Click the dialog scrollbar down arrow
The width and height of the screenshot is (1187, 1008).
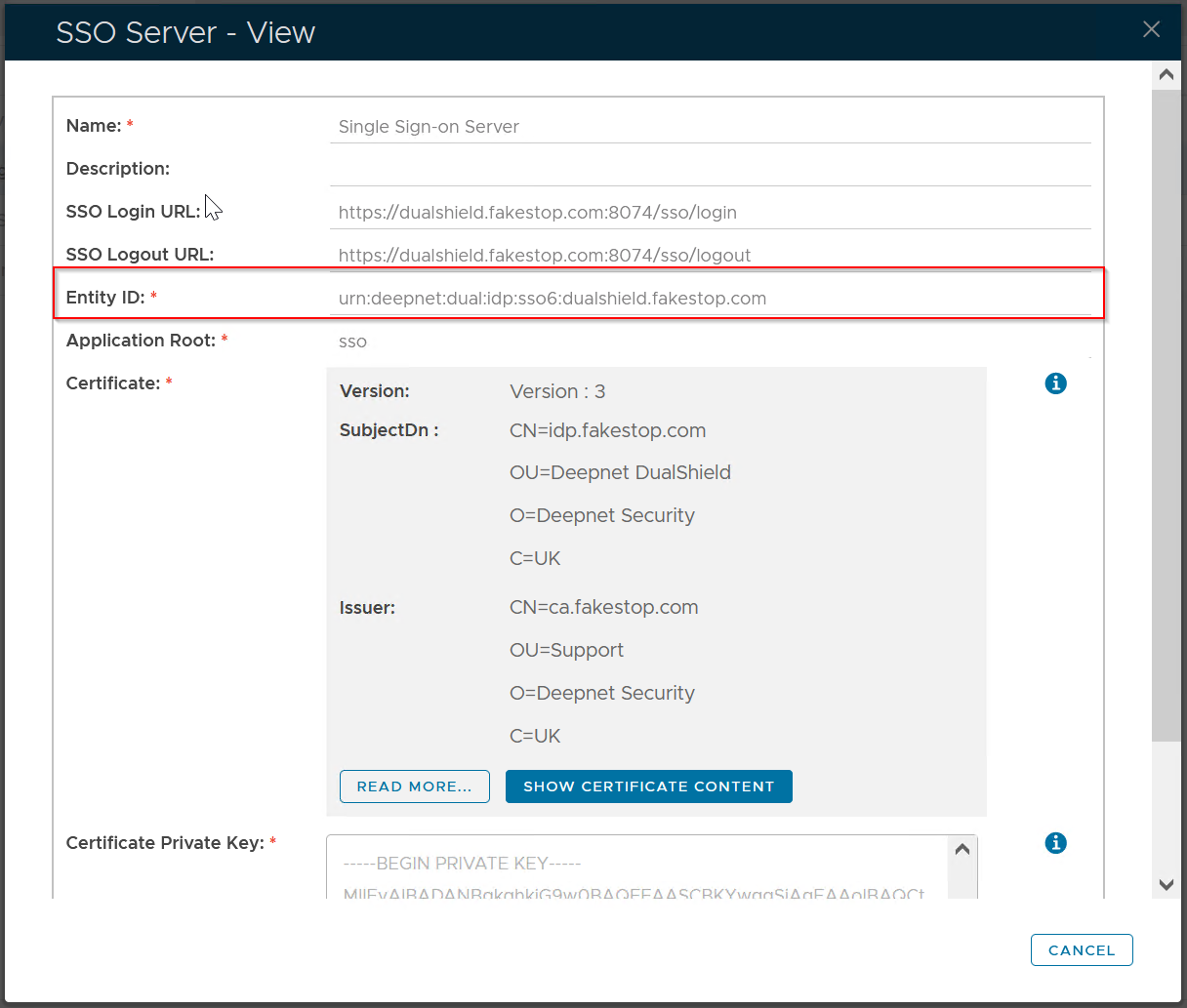coord(1166,885)
